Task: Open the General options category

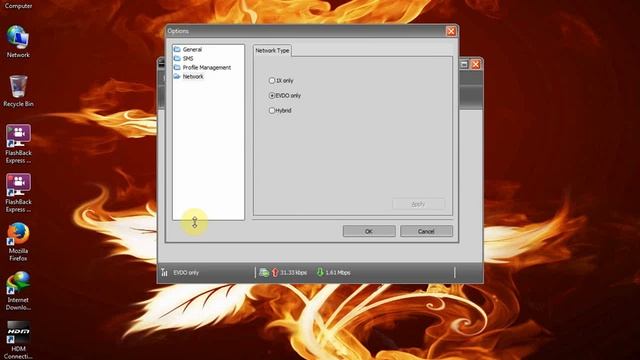Action: pos(192,49)
